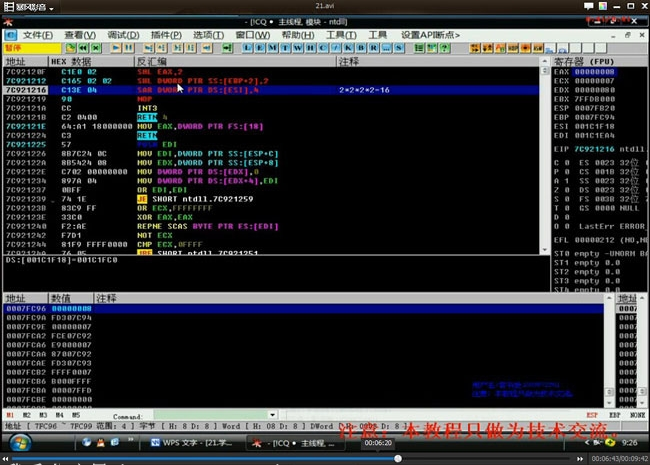Click the EAX register value 00000008
650x465 pixels.
(594, 72)
